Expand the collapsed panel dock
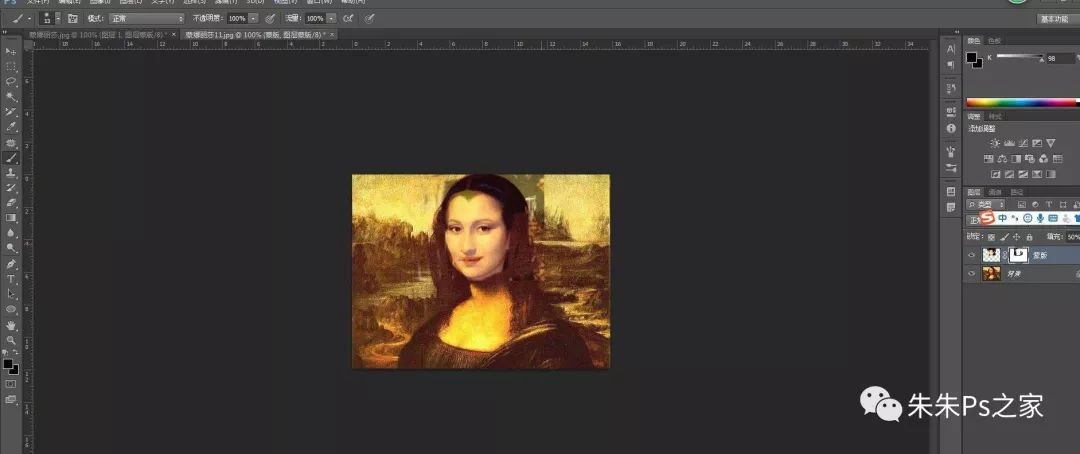 956,32
